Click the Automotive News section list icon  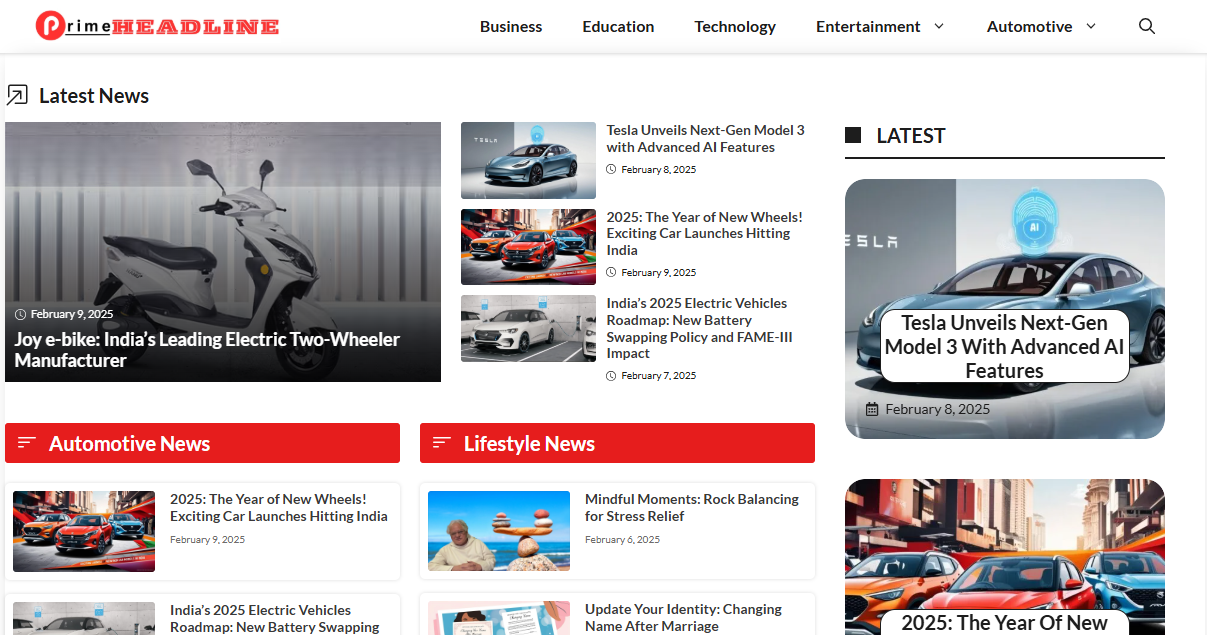coord(27,443)
